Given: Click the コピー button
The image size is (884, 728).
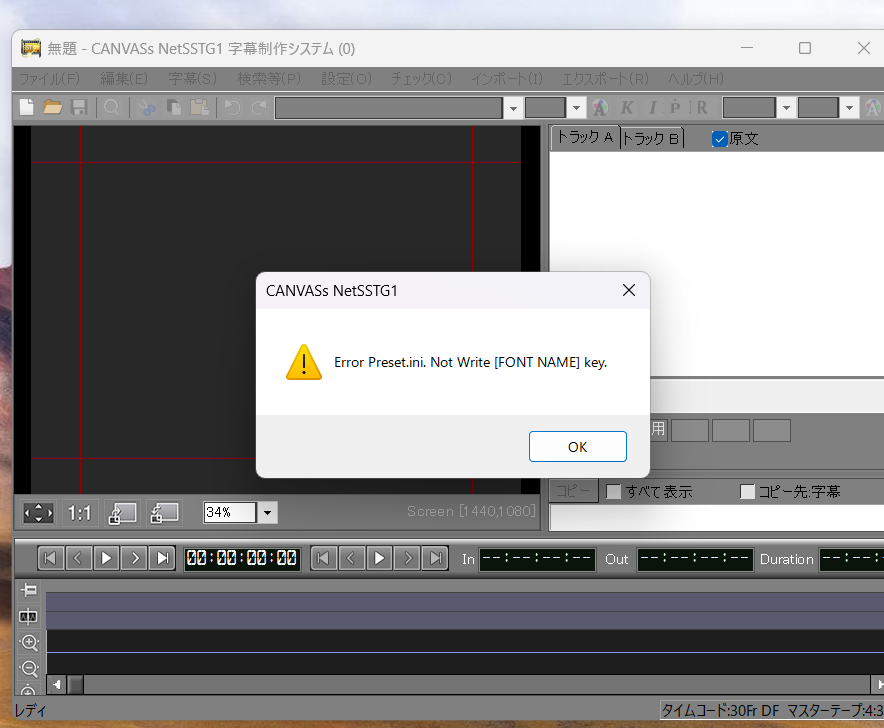Looking at the screenshot, I should [x=573, y=491].
